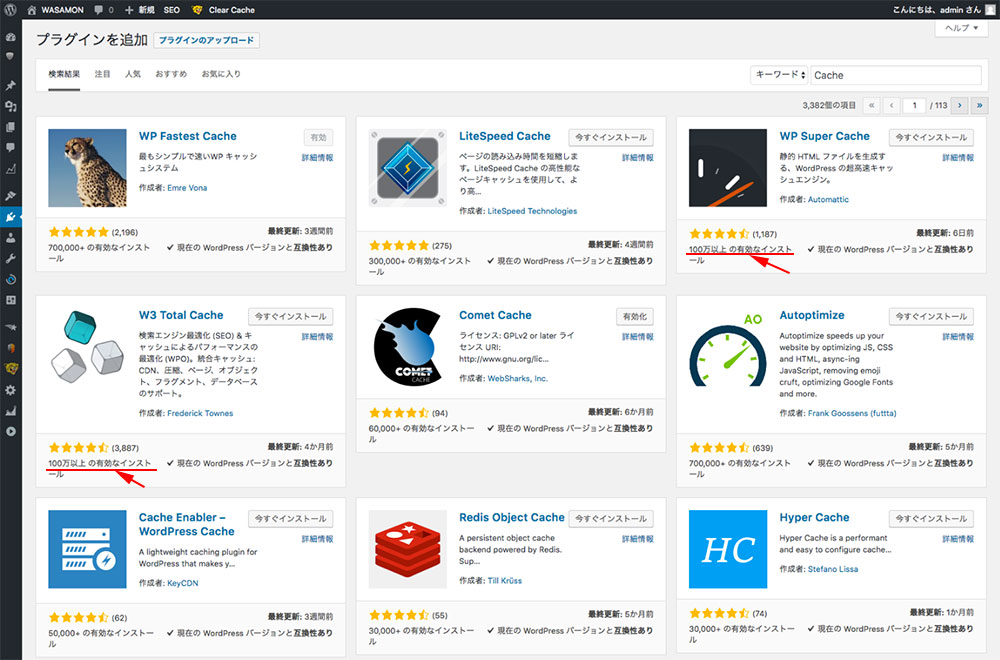Open Tools wrench sidebar icon
Viewport: 1000px width, 660px height.
[x=10, y=258]
